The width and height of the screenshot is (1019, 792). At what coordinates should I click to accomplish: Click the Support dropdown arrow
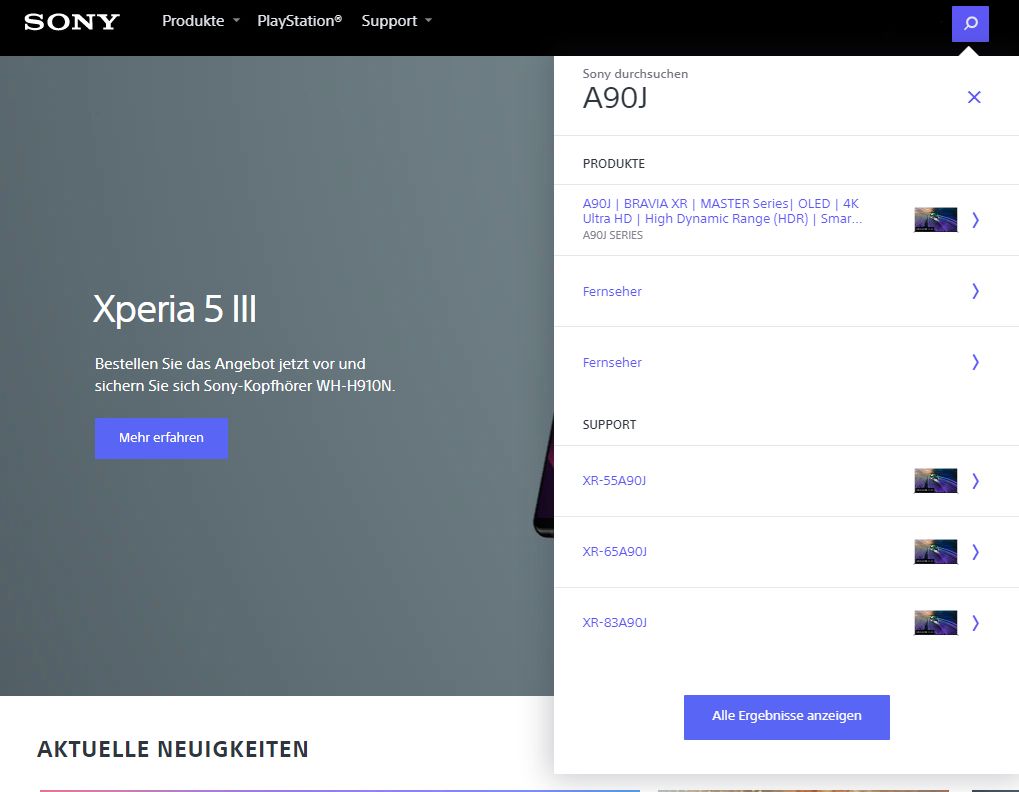(x=428, y=21)
